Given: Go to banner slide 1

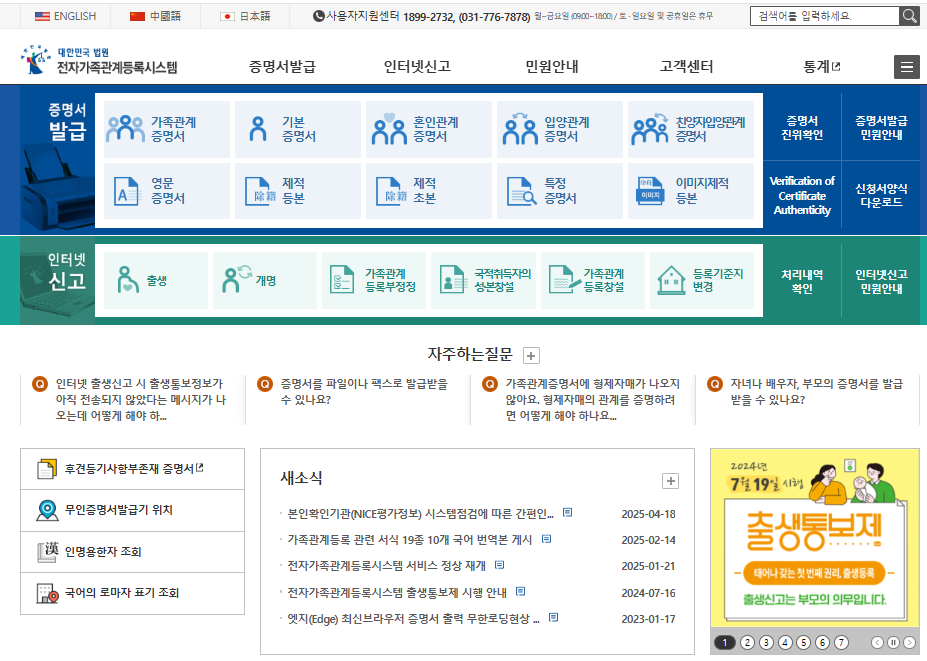Looking at the screenshot, I should point(725,642).
